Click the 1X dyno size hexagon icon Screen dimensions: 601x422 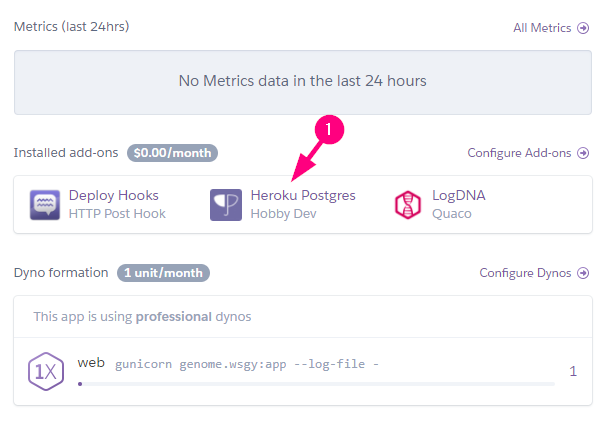[x=46, y=371]
